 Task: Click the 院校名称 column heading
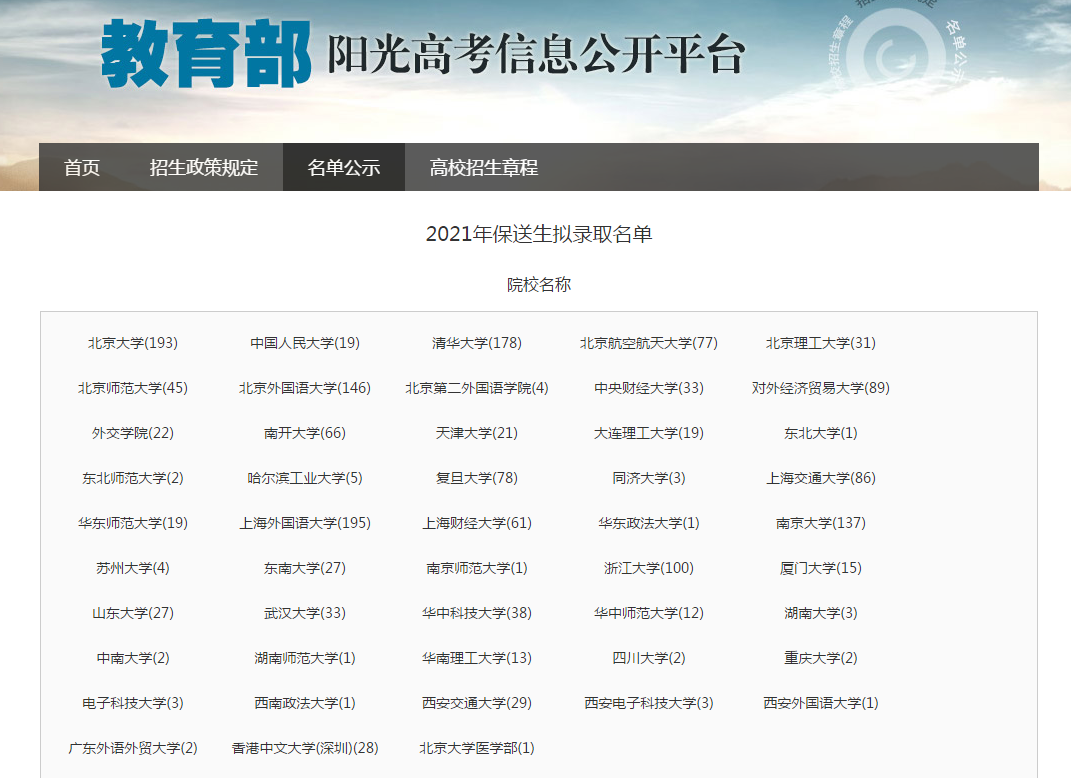point(539,285)
